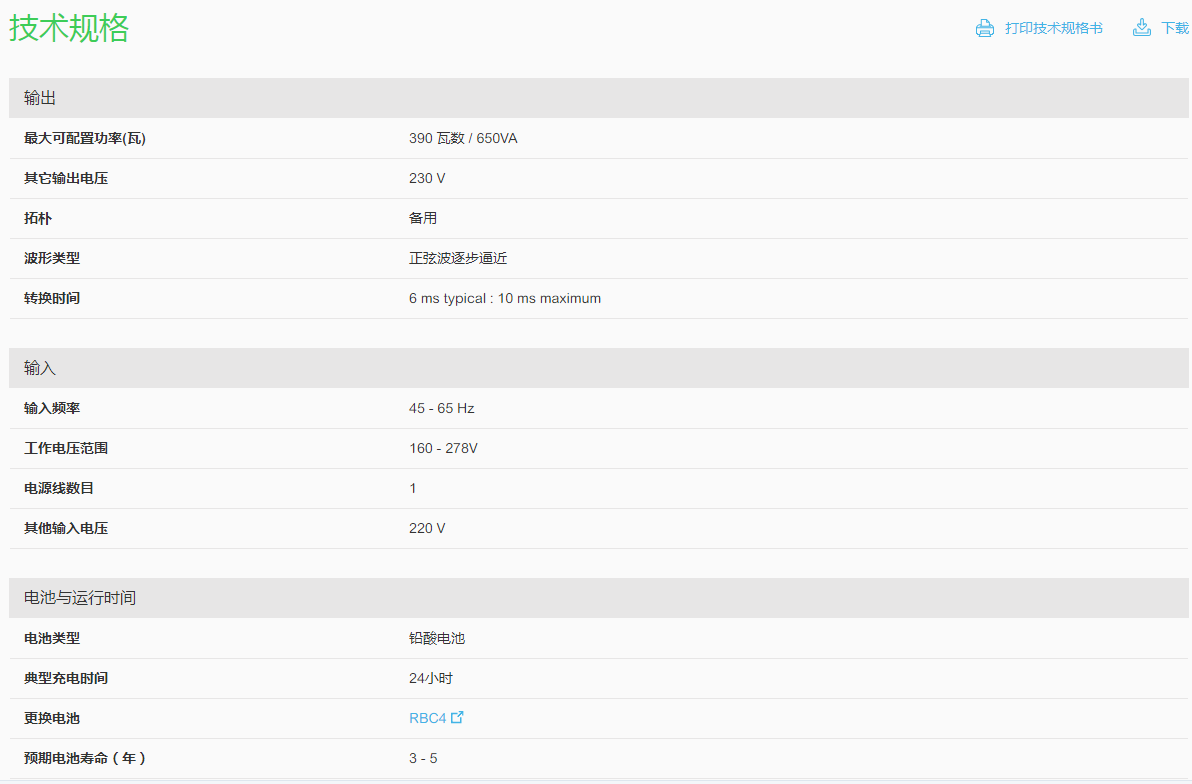Click the download tray icon

click(x=1142, y=28)
